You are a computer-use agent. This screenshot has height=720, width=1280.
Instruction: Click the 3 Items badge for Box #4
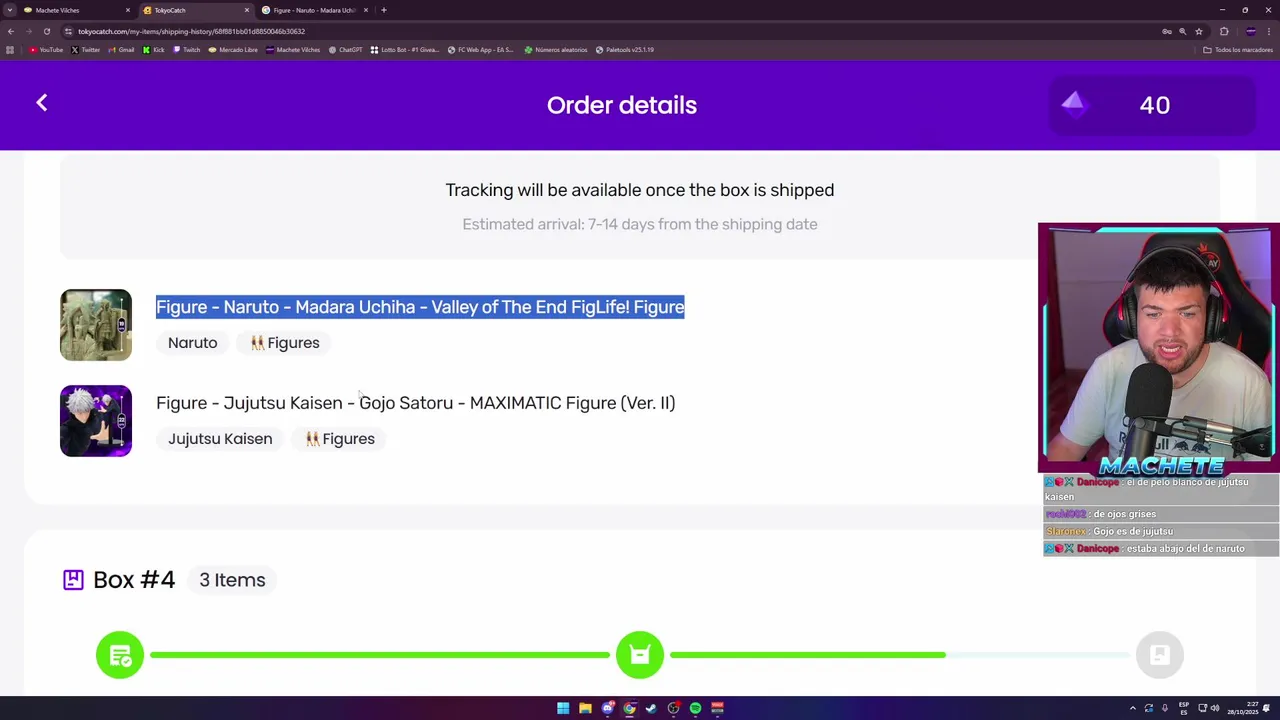pyautogui.click(x=232, y=580)
